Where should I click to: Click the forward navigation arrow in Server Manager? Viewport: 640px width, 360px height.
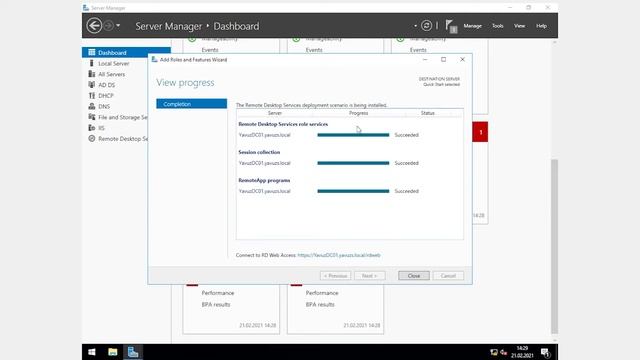pyautogui.click(x=109, y=26)
